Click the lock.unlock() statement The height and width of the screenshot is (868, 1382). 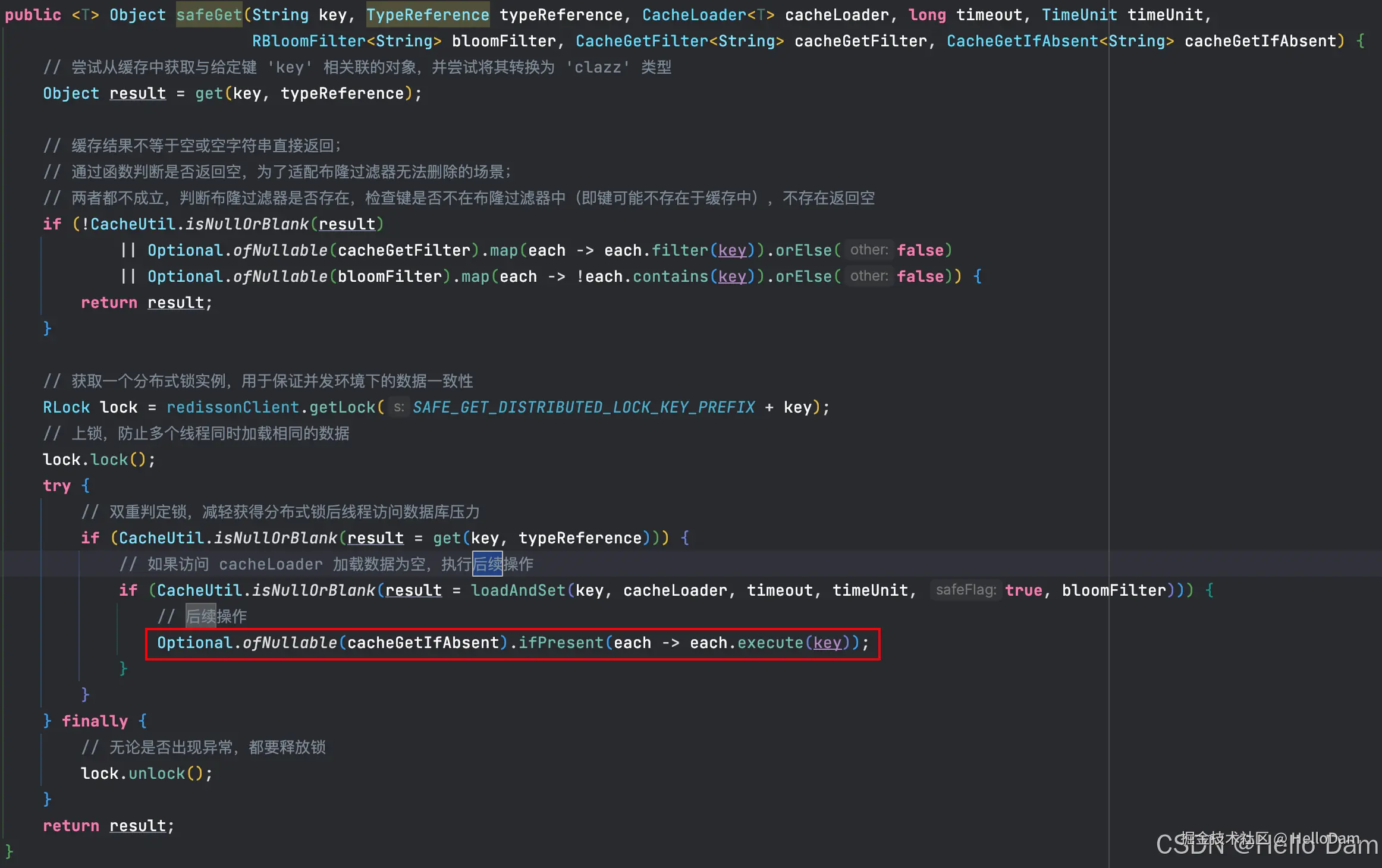pyautogui.click(x=146, y=773)
